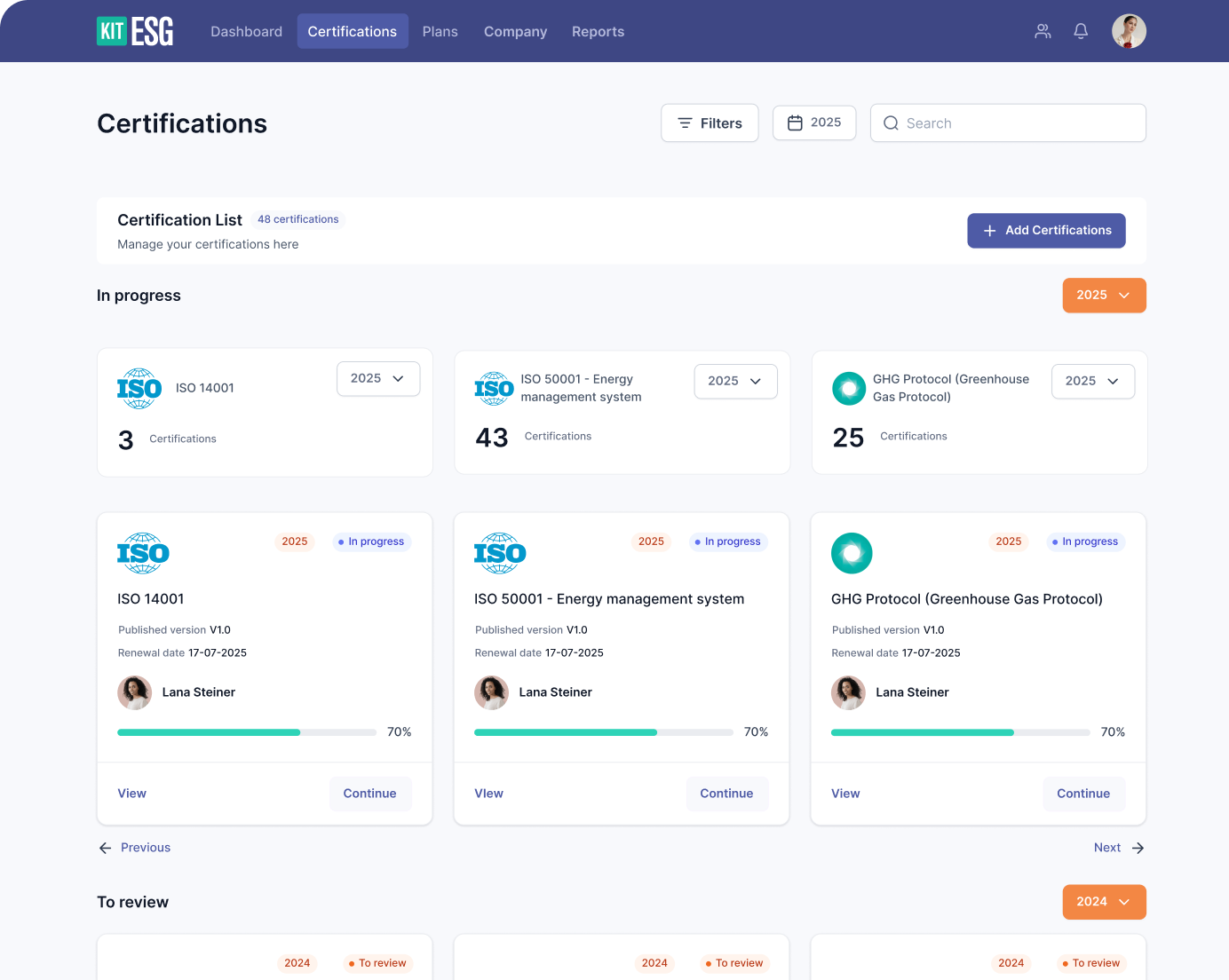This screenshot has width=1229, height=980.
Task: Click the ISO logo on ISO 14001 summary card
Action: tap(139, 389)
